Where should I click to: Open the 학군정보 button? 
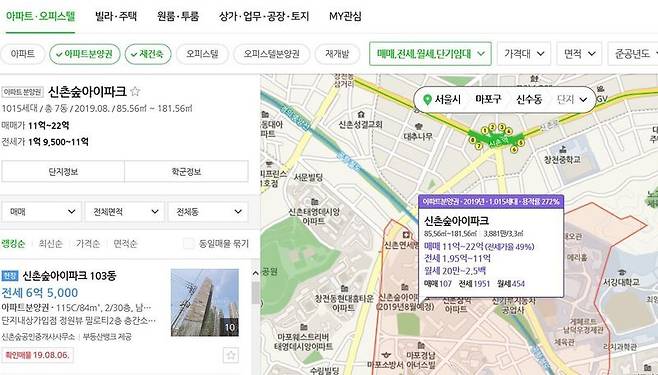(186, 172)
